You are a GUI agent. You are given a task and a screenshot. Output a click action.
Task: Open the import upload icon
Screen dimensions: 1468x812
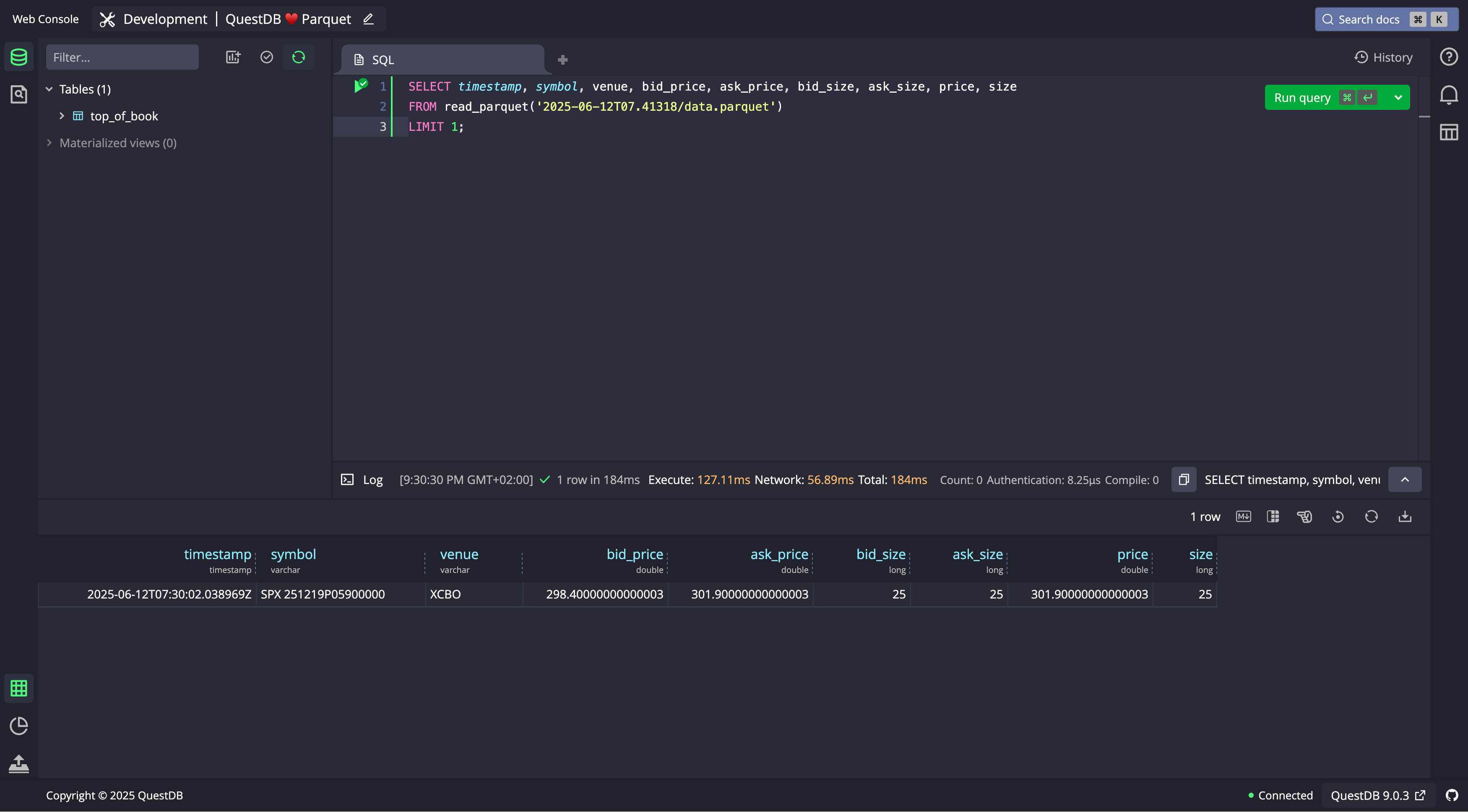click(x=19, y=764)
